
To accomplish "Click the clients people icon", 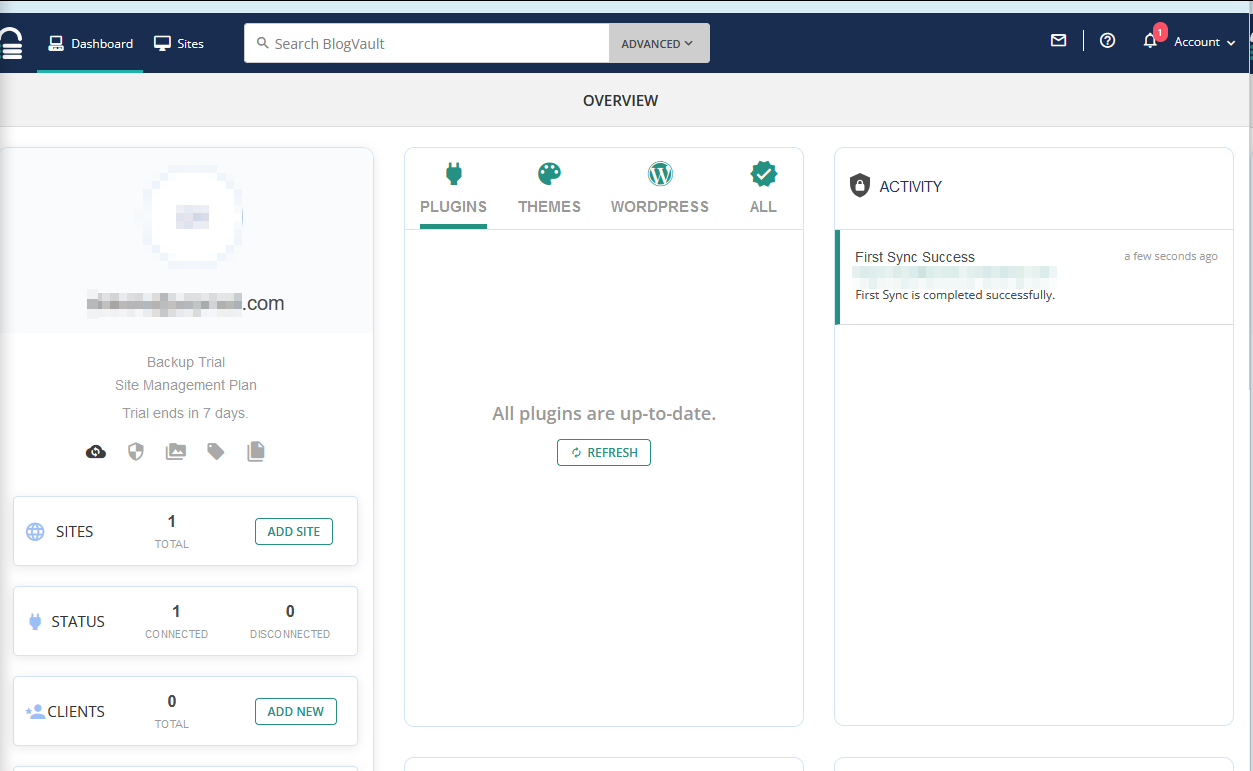I will coord(35,712).
